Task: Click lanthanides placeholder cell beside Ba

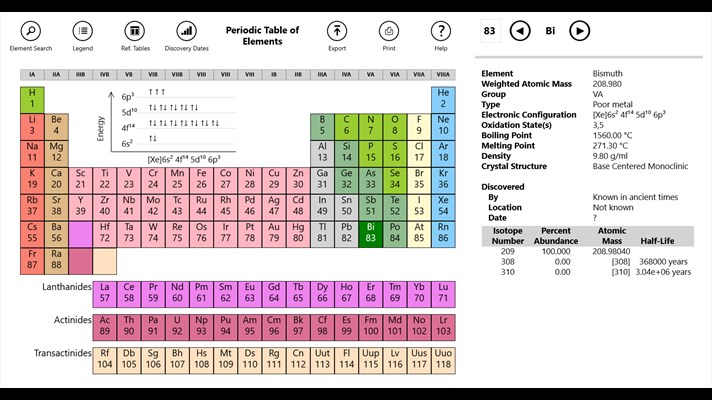Action: (x=80, y=234)
